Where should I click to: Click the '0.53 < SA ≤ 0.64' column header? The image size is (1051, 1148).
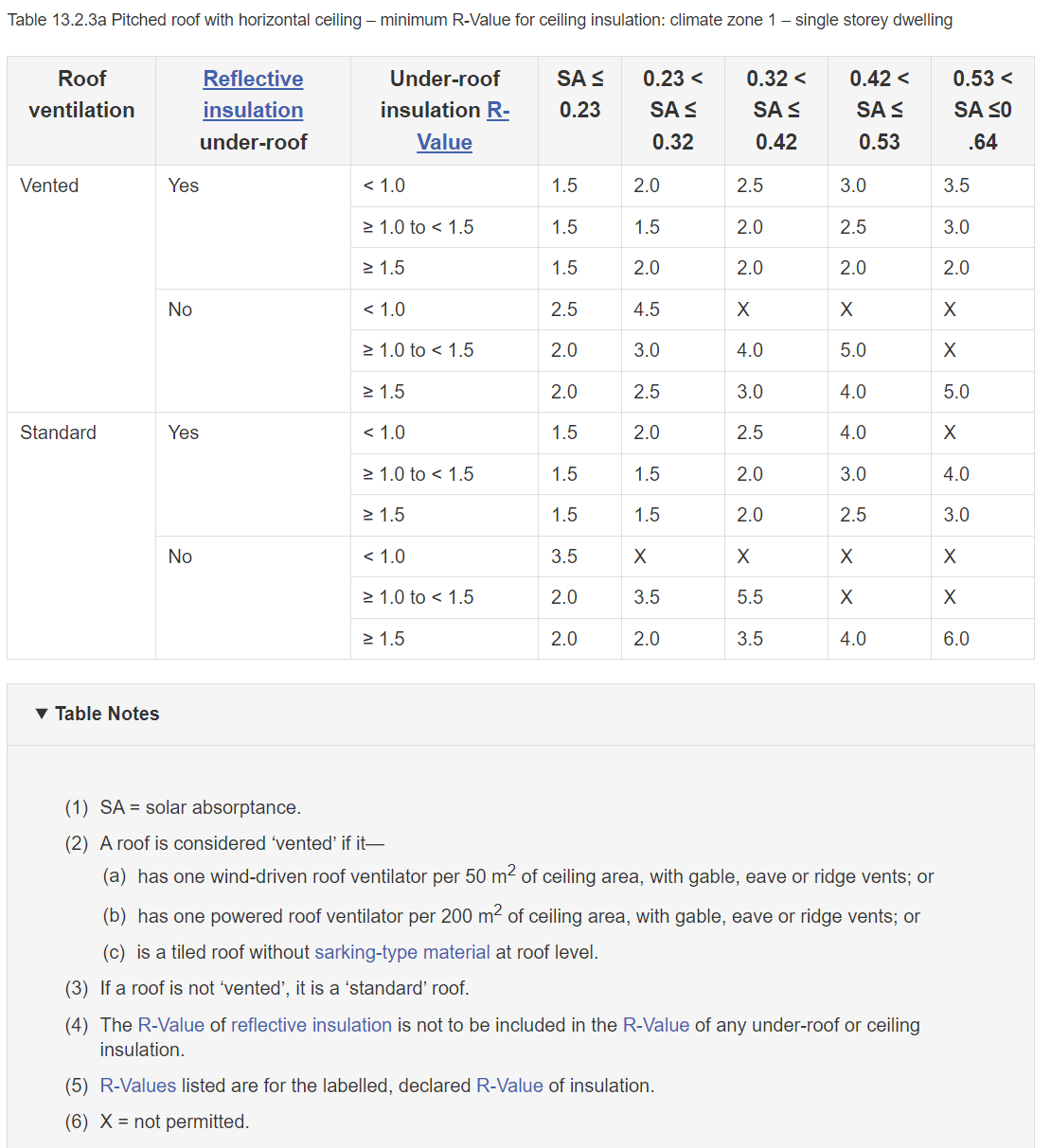(982, 110)
